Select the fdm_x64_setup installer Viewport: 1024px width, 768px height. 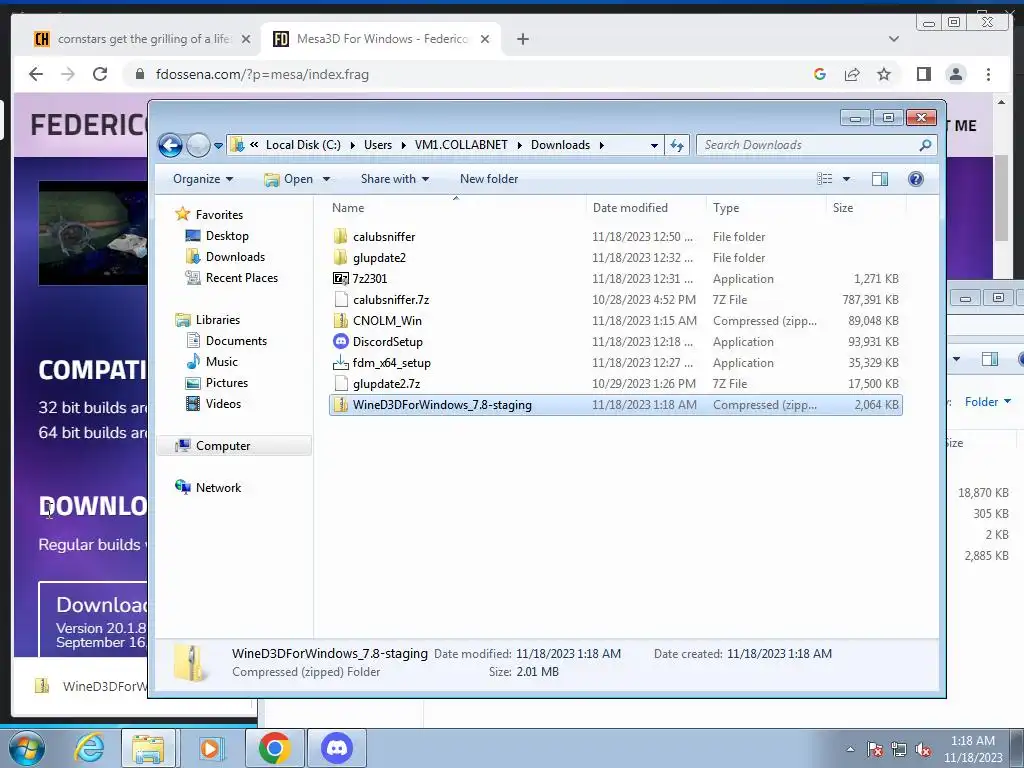391,362
